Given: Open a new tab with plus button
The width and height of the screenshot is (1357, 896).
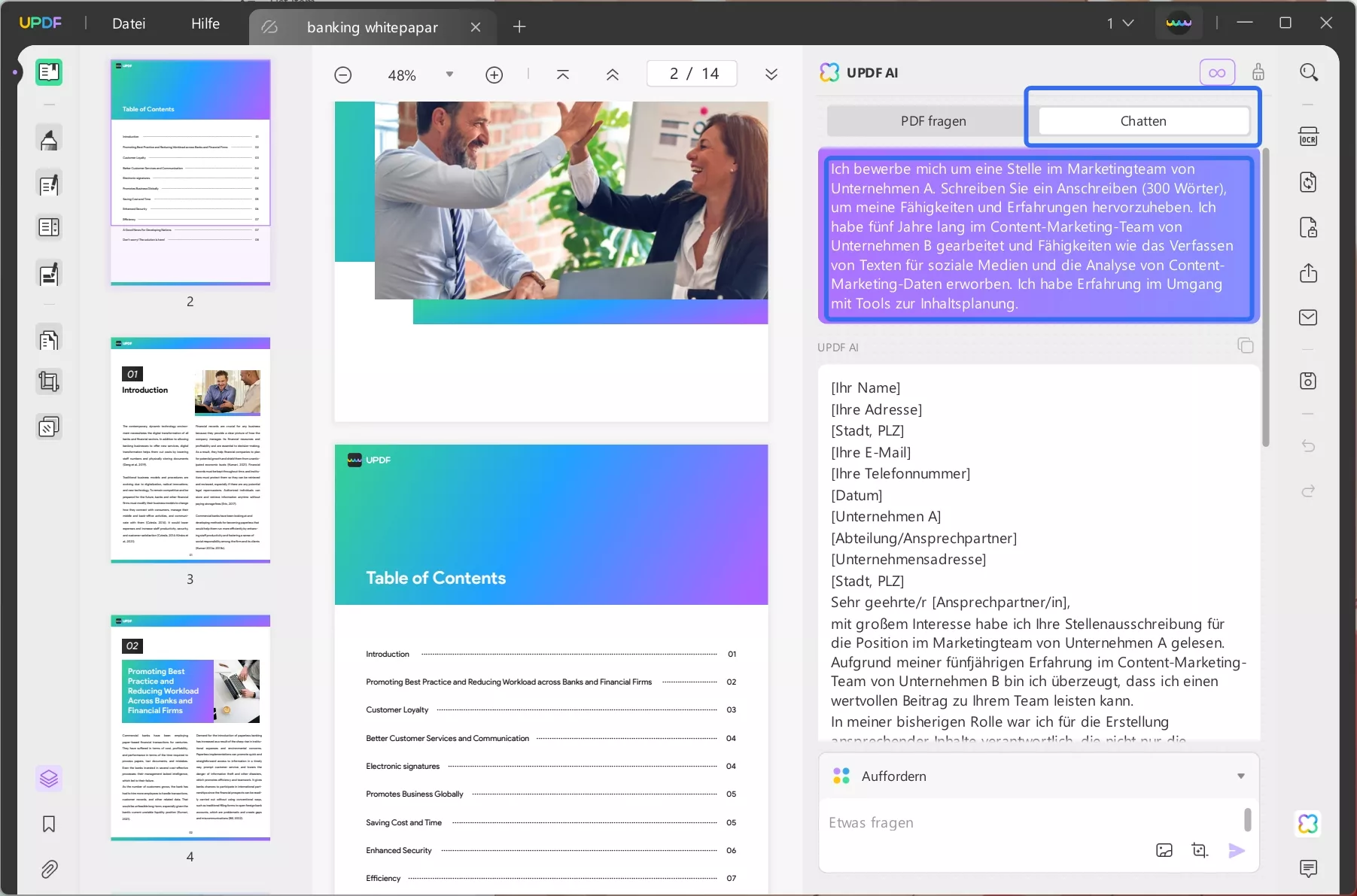Looking at the screenshot, I should (519, 27).
